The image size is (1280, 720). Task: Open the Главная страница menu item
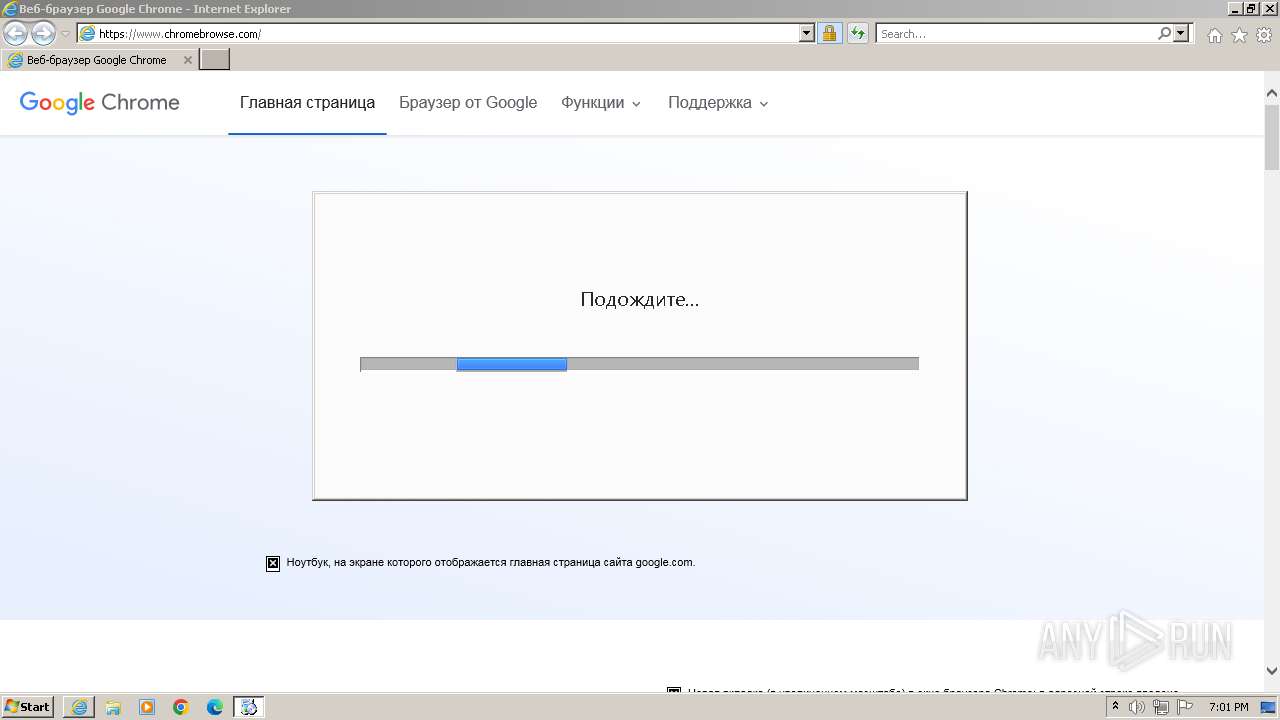pyautogui.click(x=307, y=102)
